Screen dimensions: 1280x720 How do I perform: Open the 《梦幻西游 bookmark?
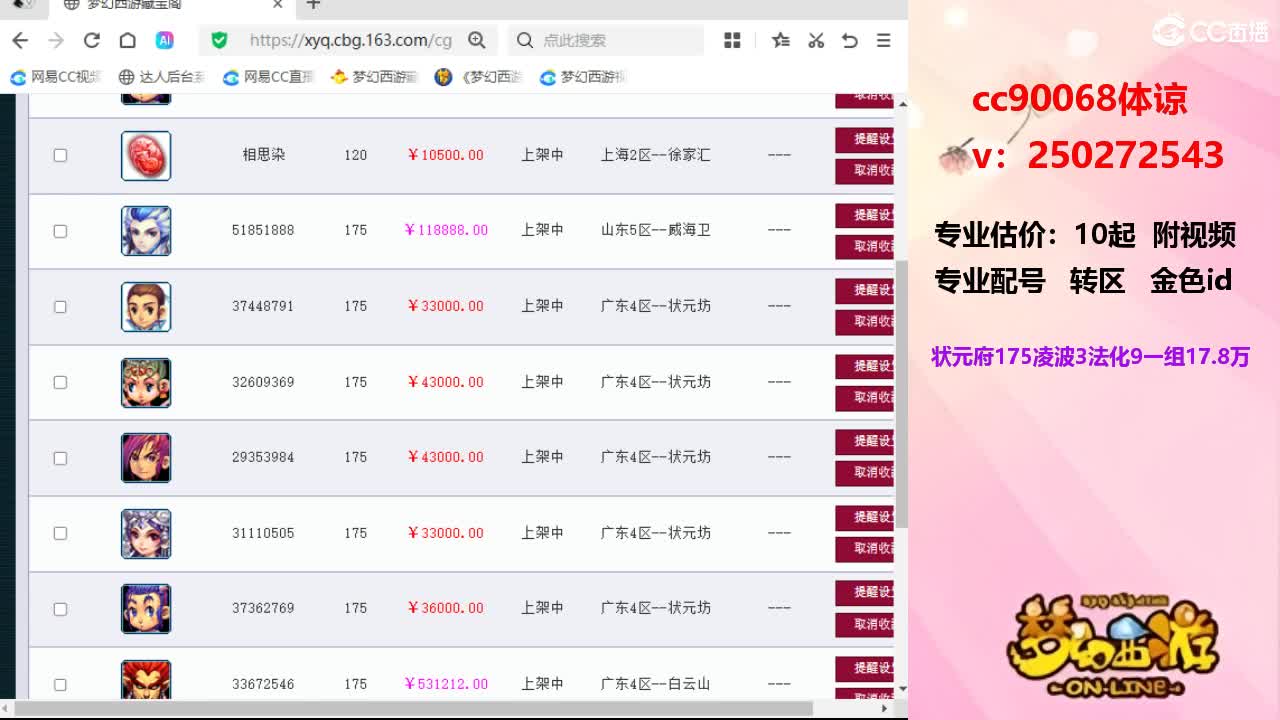click(x=479, y=77)
